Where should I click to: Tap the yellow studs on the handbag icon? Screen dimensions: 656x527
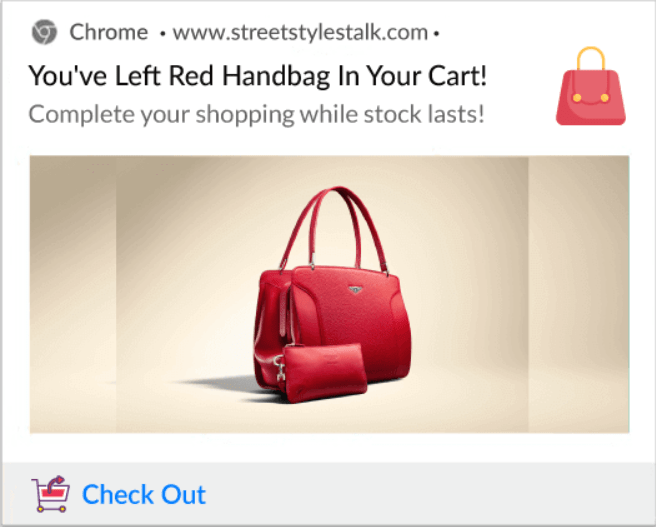(x=591, y=98)
